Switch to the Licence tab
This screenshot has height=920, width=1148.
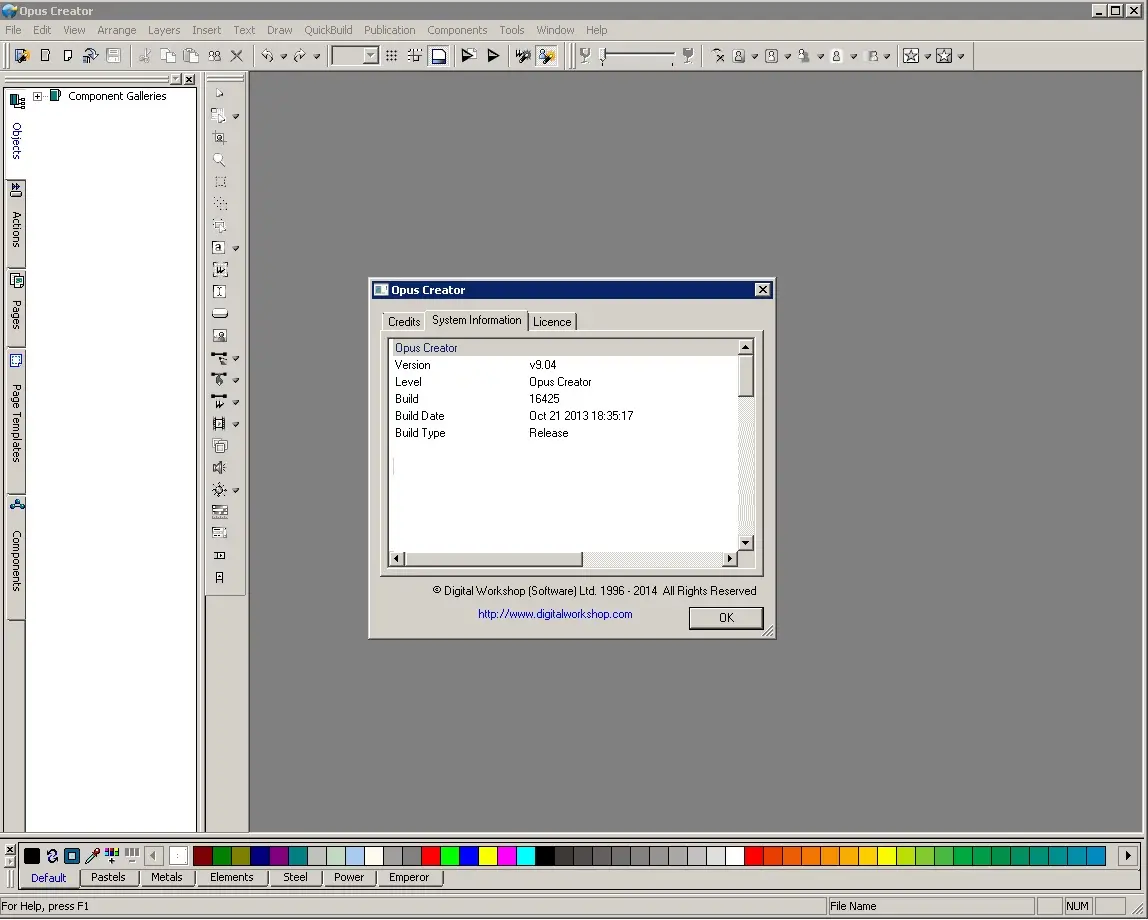point(552,321)
